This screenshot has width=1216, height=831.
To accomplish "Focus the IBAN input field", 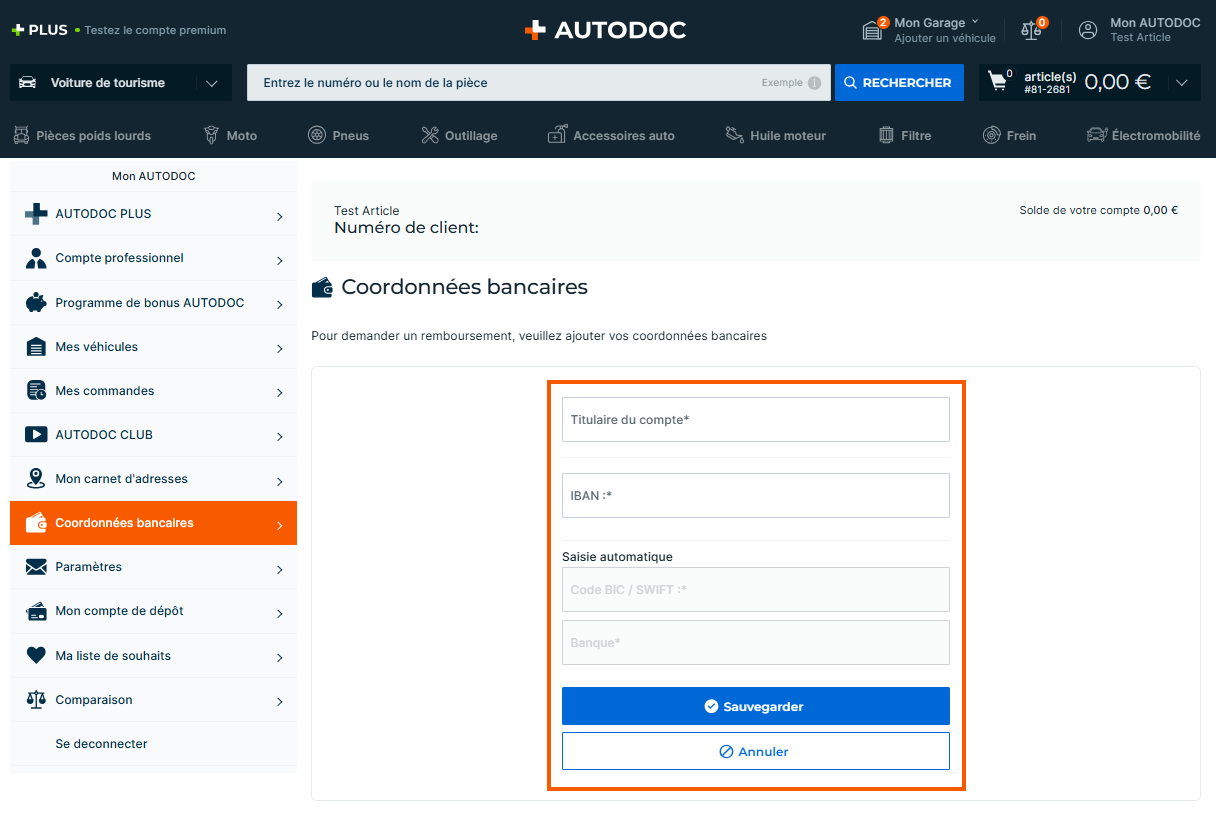I will point(755,495).
